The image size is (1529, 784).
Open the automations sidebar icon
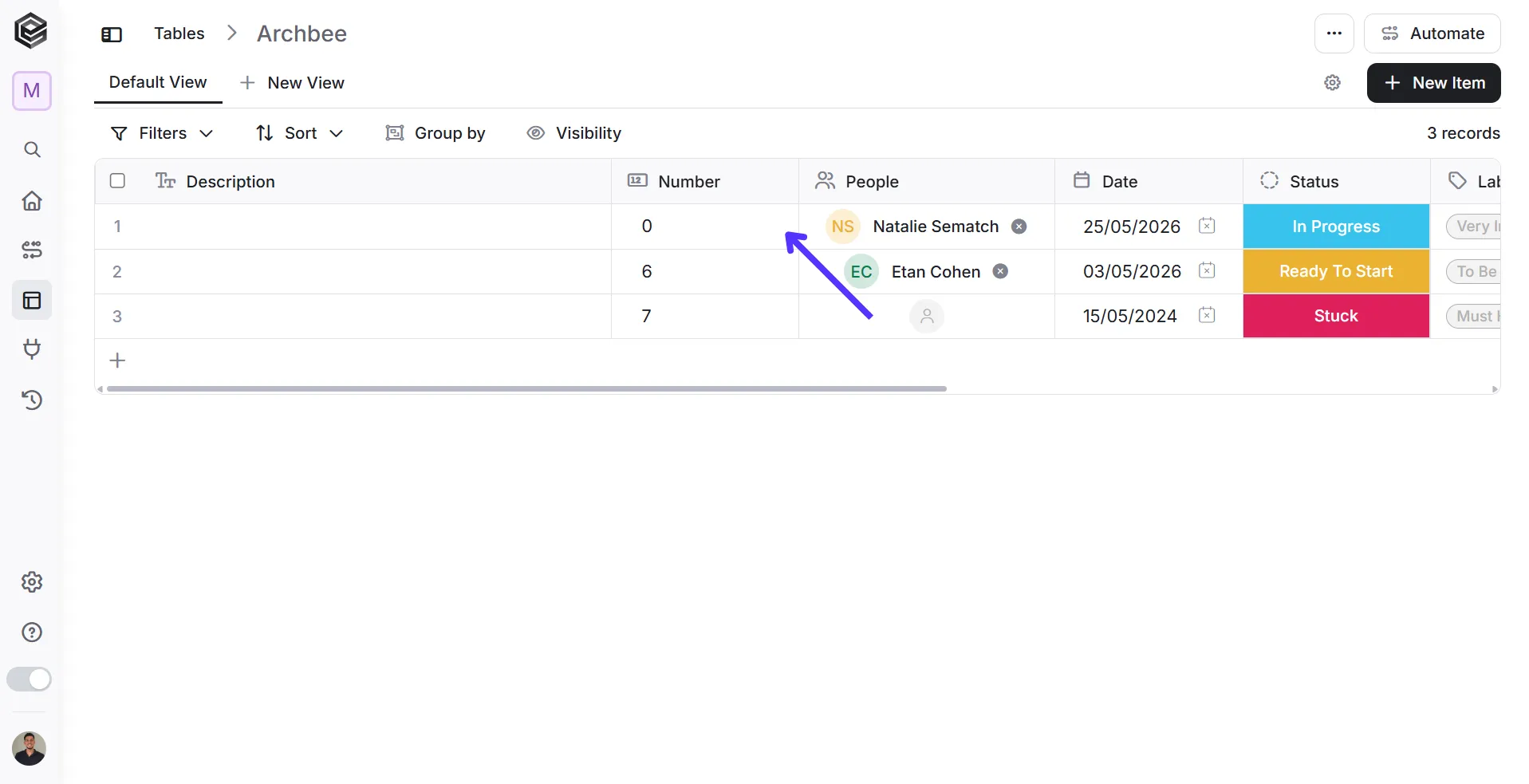pyautogui.click(x=32, y=250)
